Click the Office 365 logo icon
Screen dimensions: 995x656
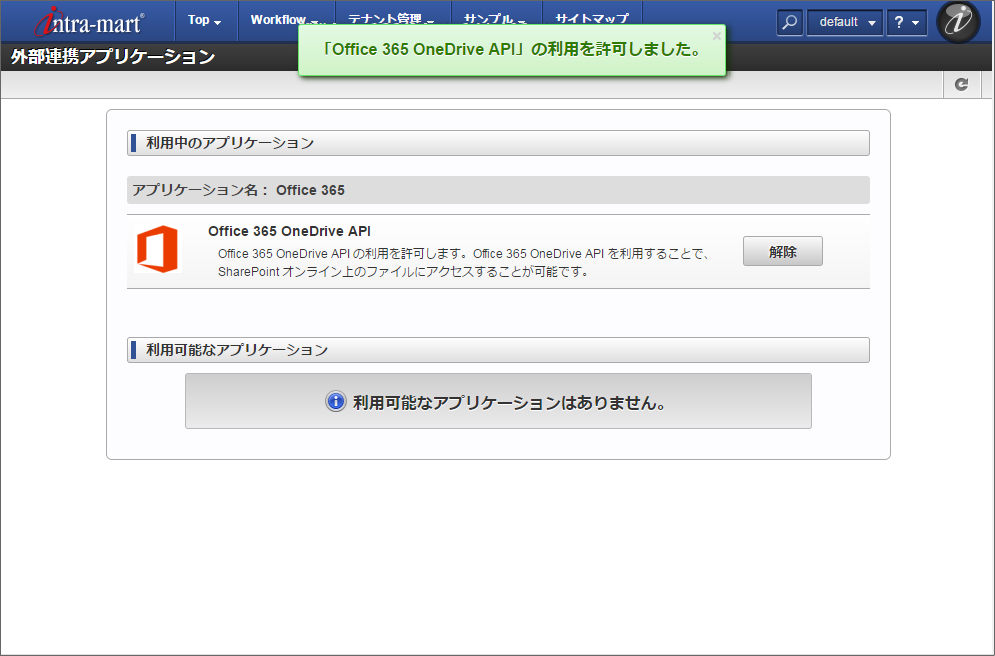(157, 249)
